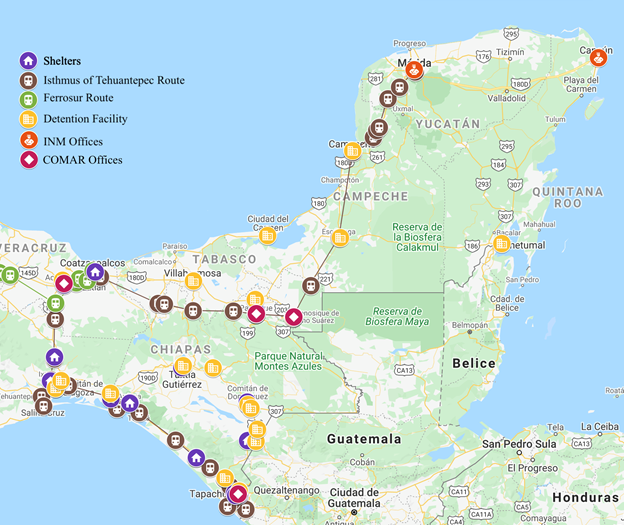The width and height of the screenshot is (624, 525).
Task: Click the orange INM Offices legend icon
Action: point(28,141)
